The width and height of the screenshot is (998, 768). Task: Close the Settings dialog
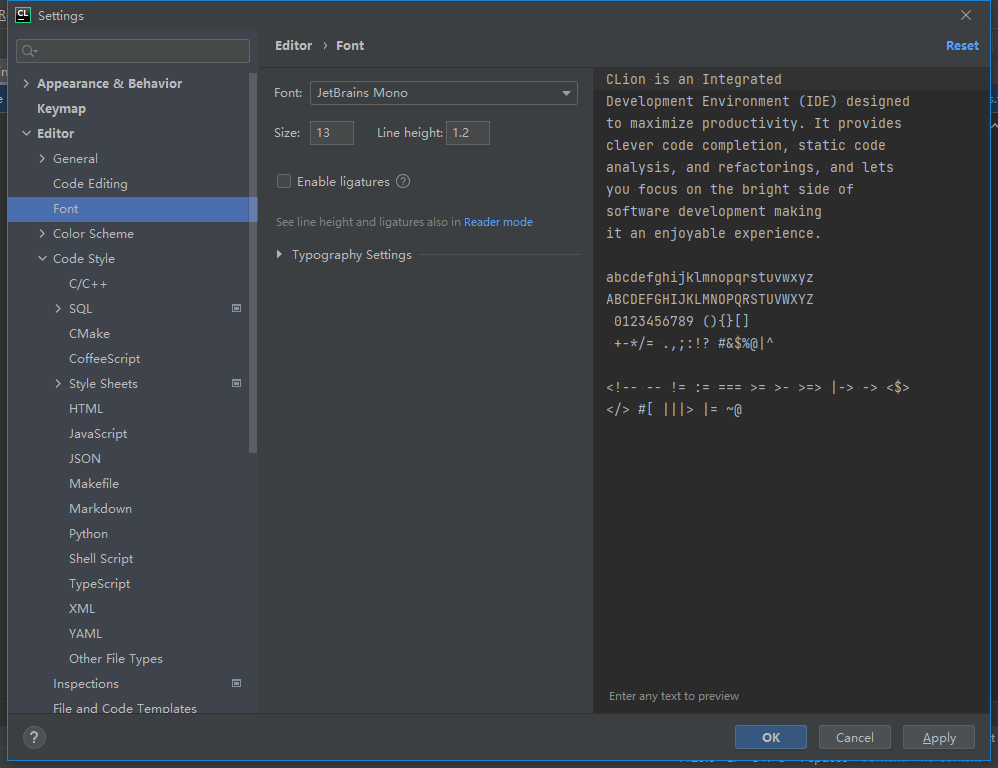966,15
